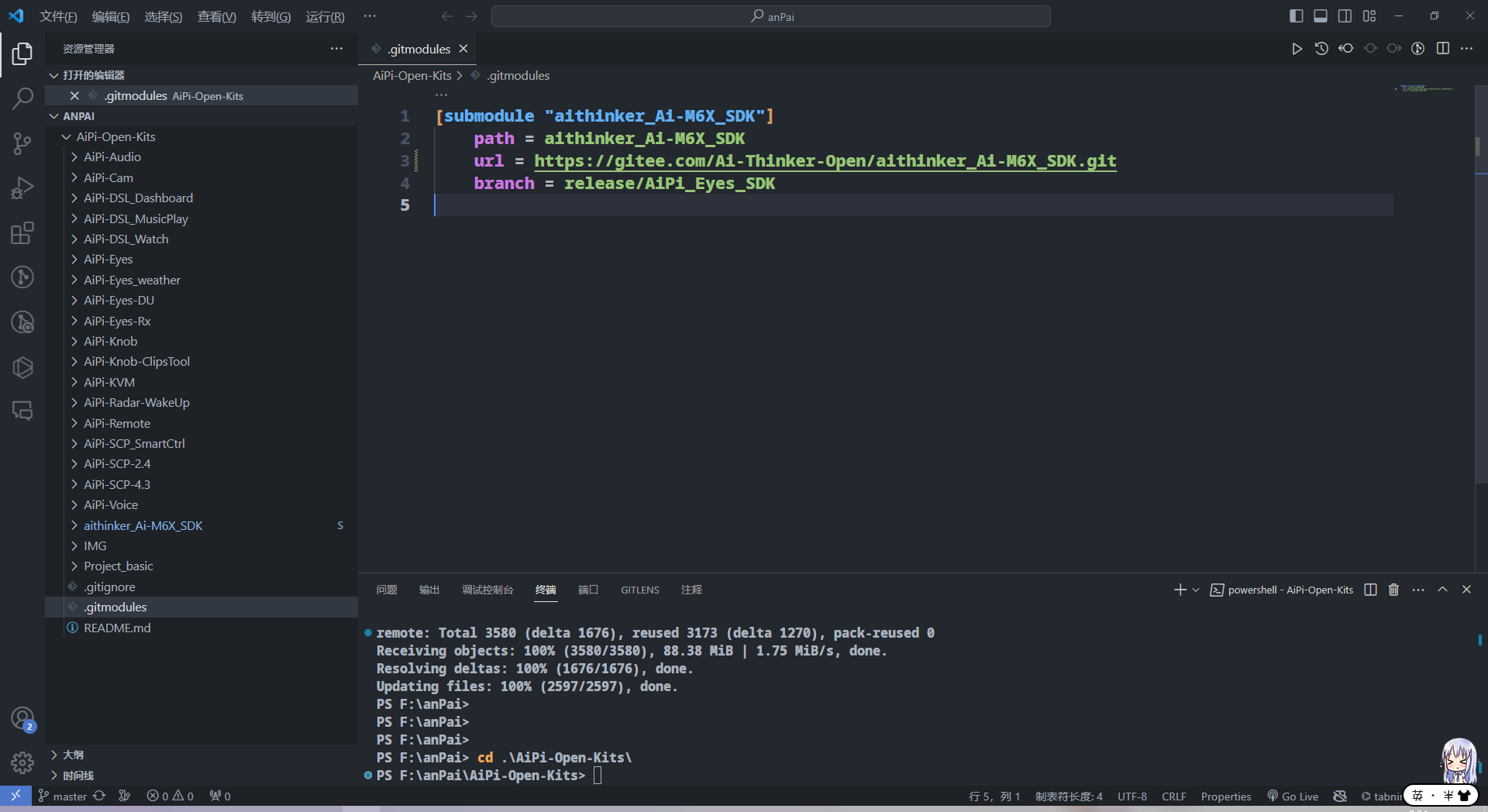Image resolution: width=1488 pixels, height=812 pixels.
Task: Open the 编辑(E) menu
Action: pyautogui.click(x=111, y=16)
